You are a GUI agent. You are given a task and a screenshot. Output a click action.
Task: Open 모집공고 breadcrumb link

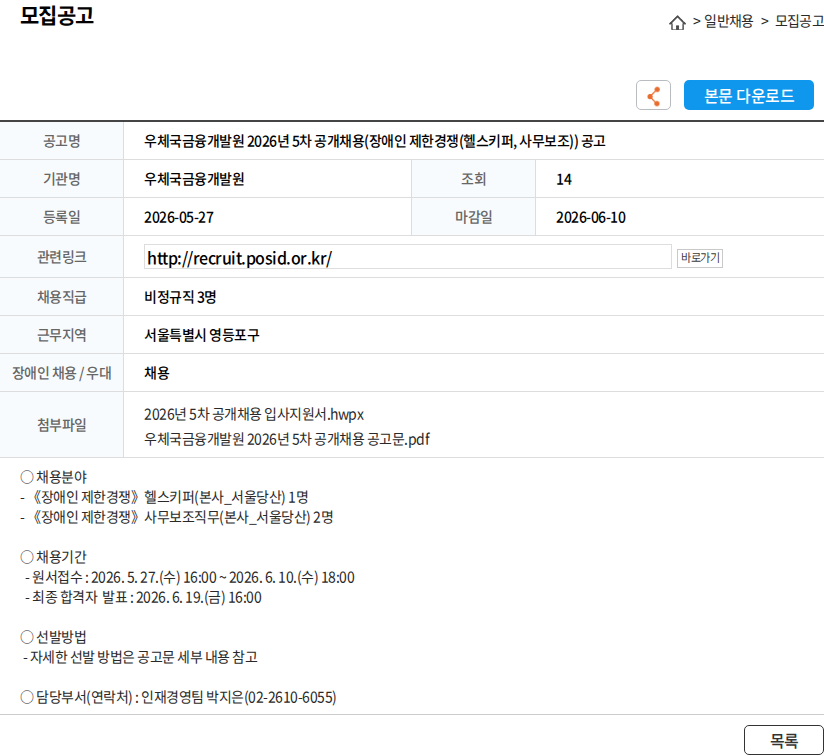point(799,22)
